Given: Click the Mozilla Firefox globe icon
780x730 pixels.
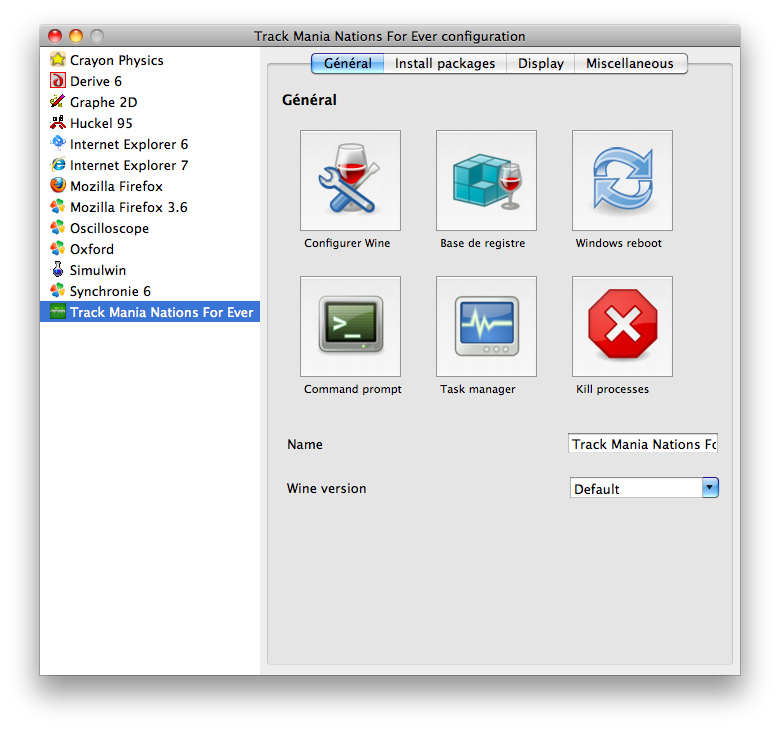Looking at the screenshot, I should [58, 185].
